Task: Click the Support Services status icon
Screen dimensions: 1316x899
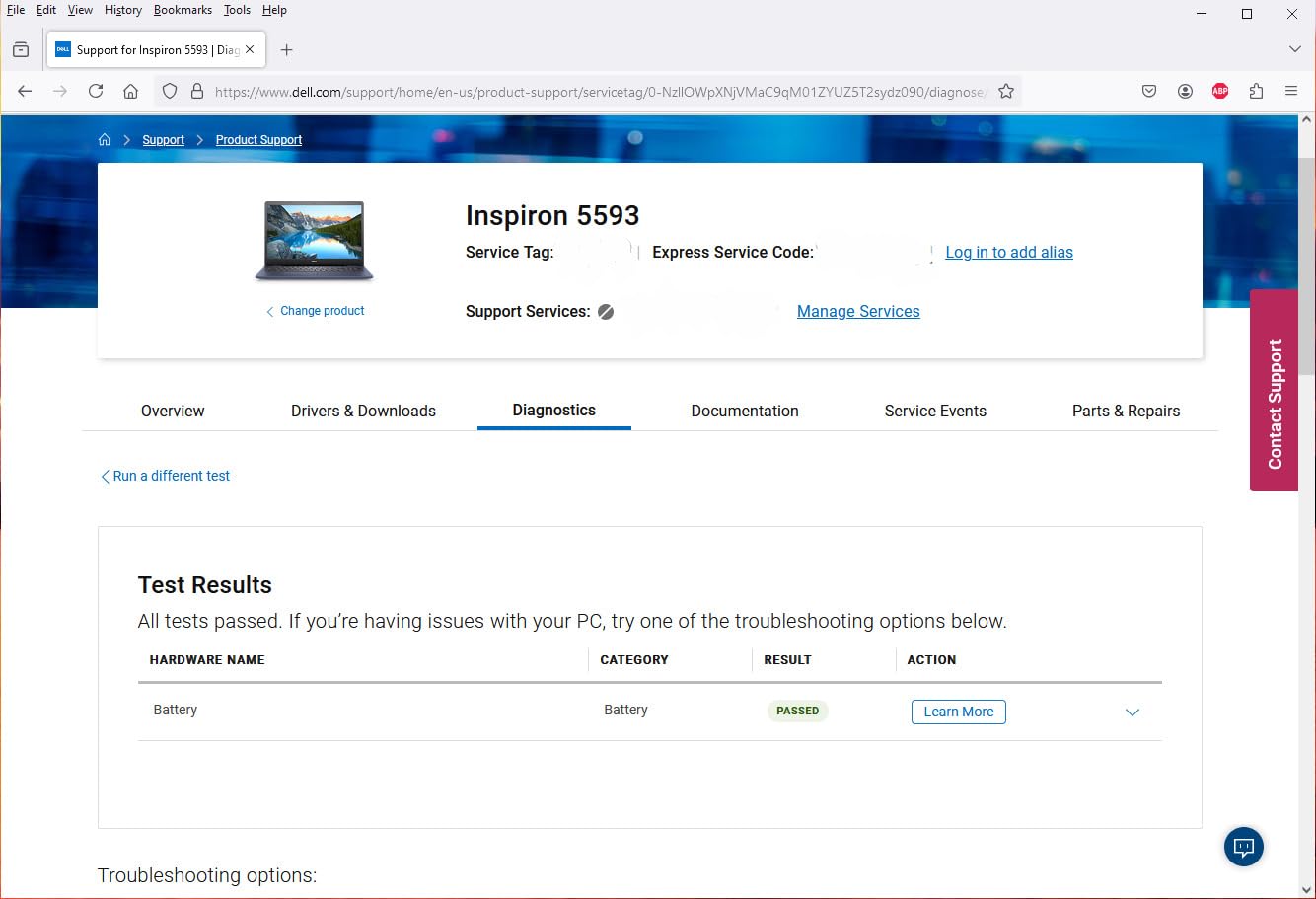Action: pos(606,312)
